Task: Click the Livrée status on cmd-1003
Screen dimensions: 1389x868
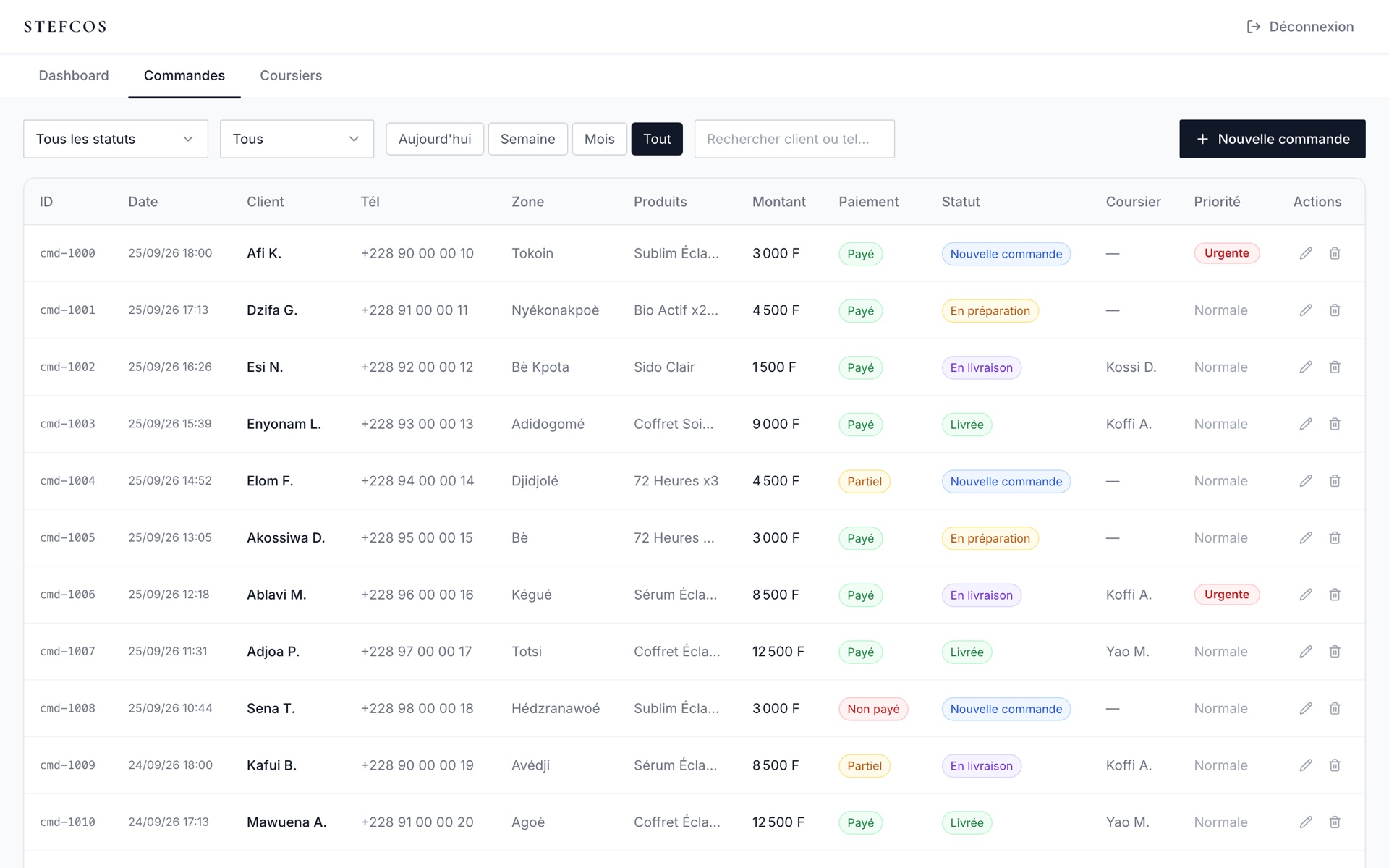Action: point(967,425)
